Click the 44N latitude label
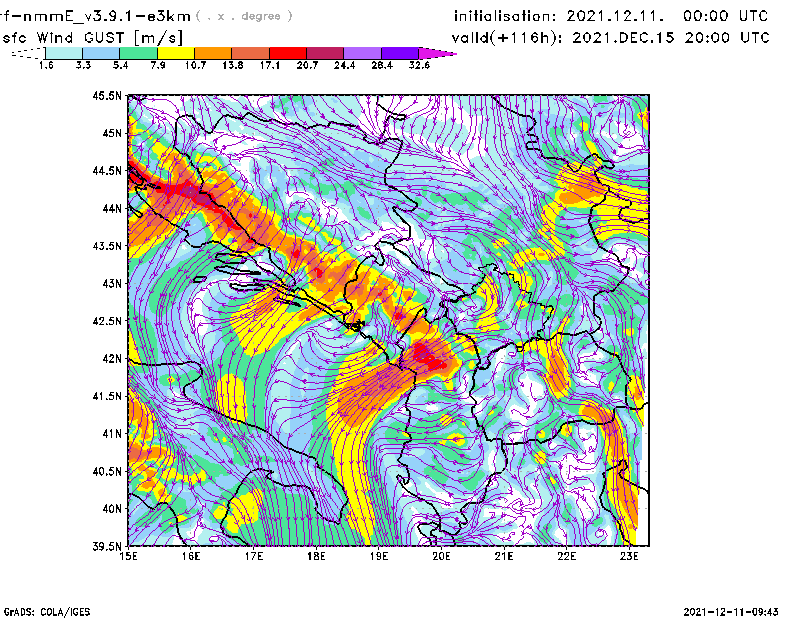The width and height of the screenshot is (800, 618). tap(112, 208)
